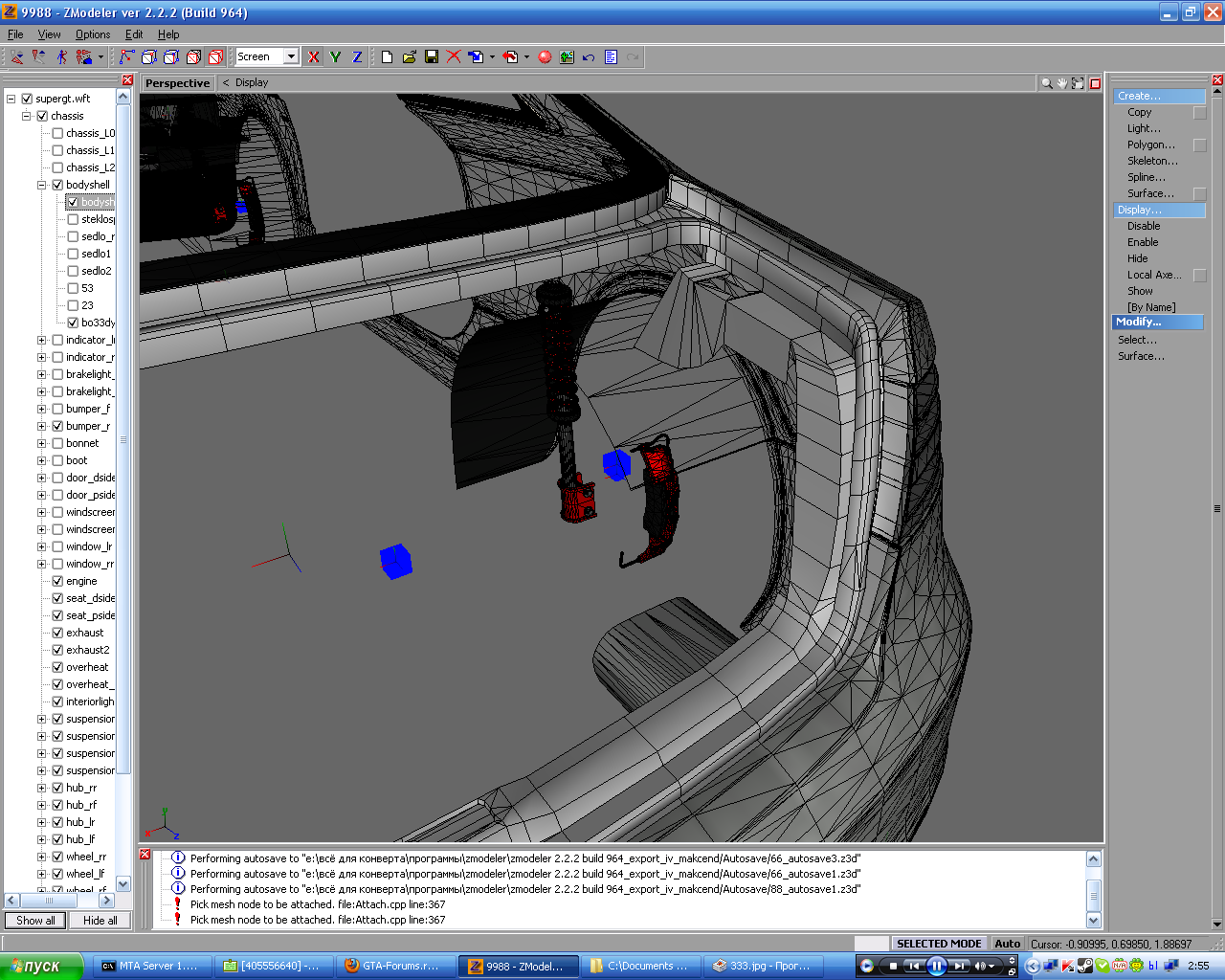
Task: Open the Options menu
Action: pyautogui.click(x=93, y=34)
